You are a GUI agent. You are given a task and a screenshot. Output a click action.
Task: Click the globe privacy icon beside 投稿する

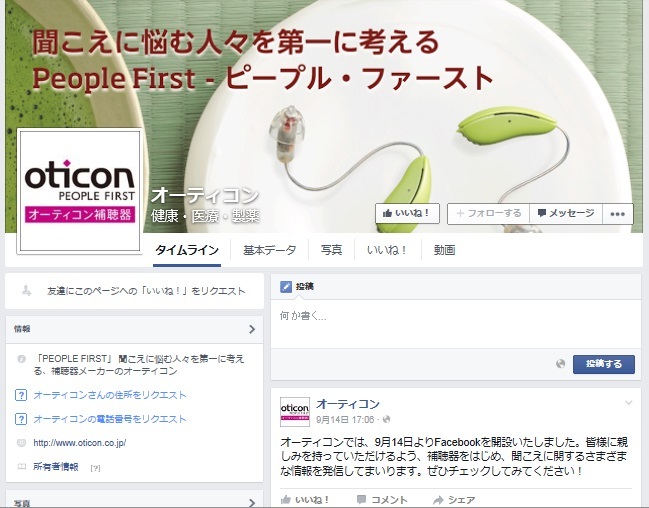click(560, 364)
